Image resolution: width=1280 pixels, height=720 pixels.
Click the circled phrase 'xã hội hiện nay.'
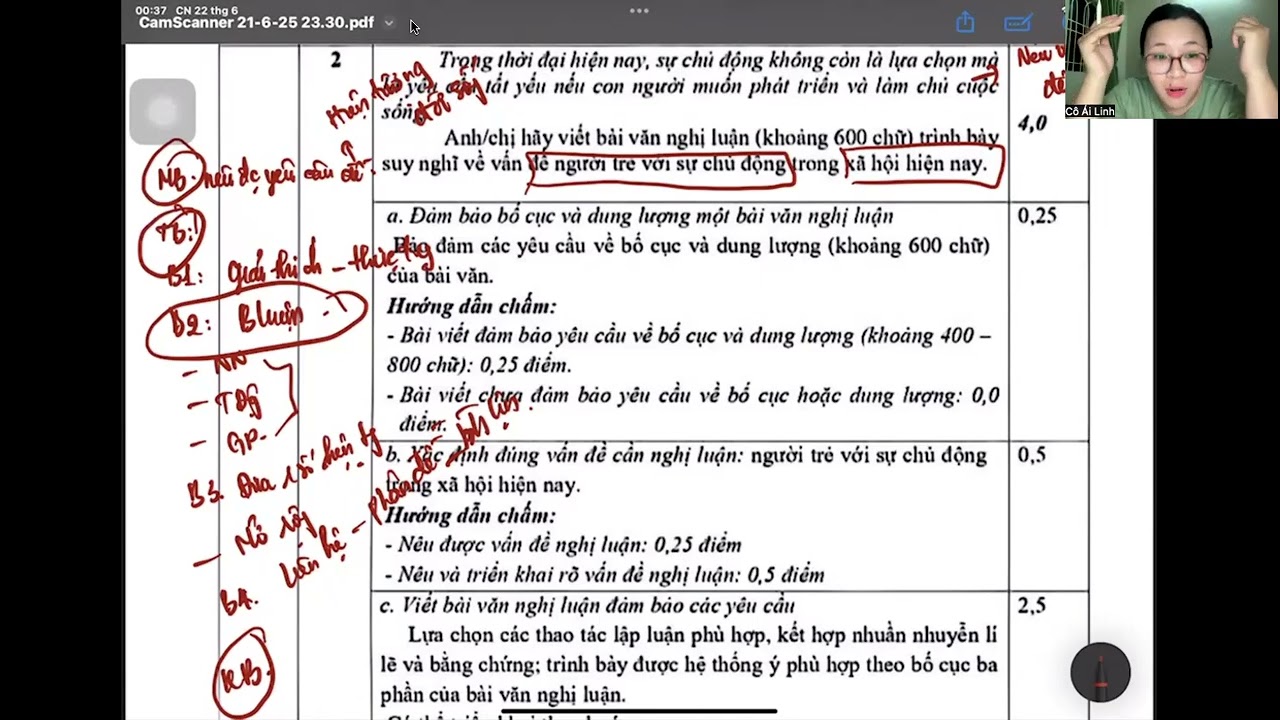[x=915, y=165]
